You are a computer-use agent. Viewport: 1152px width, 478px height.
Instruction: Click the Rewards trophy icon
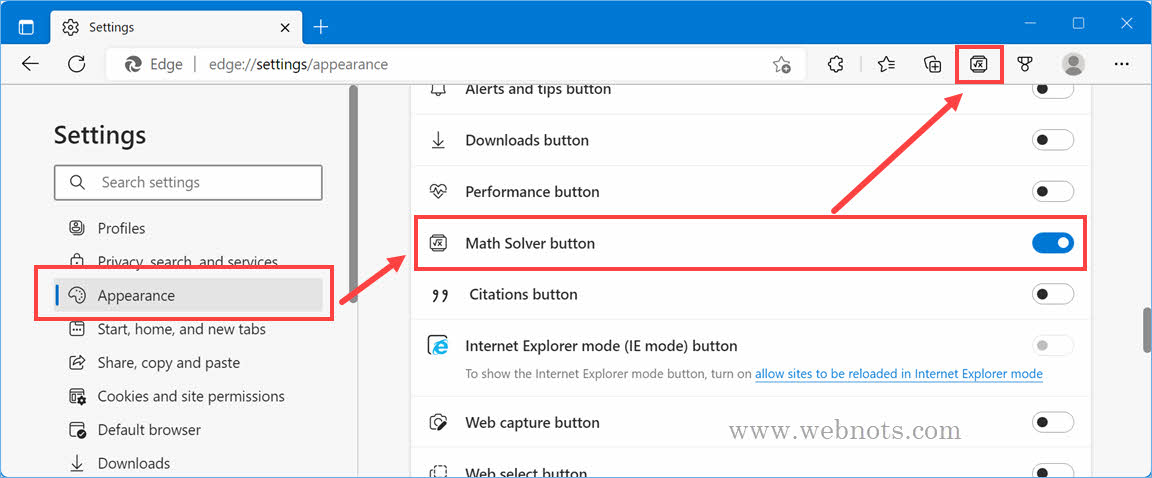[x=1024, y=64]
